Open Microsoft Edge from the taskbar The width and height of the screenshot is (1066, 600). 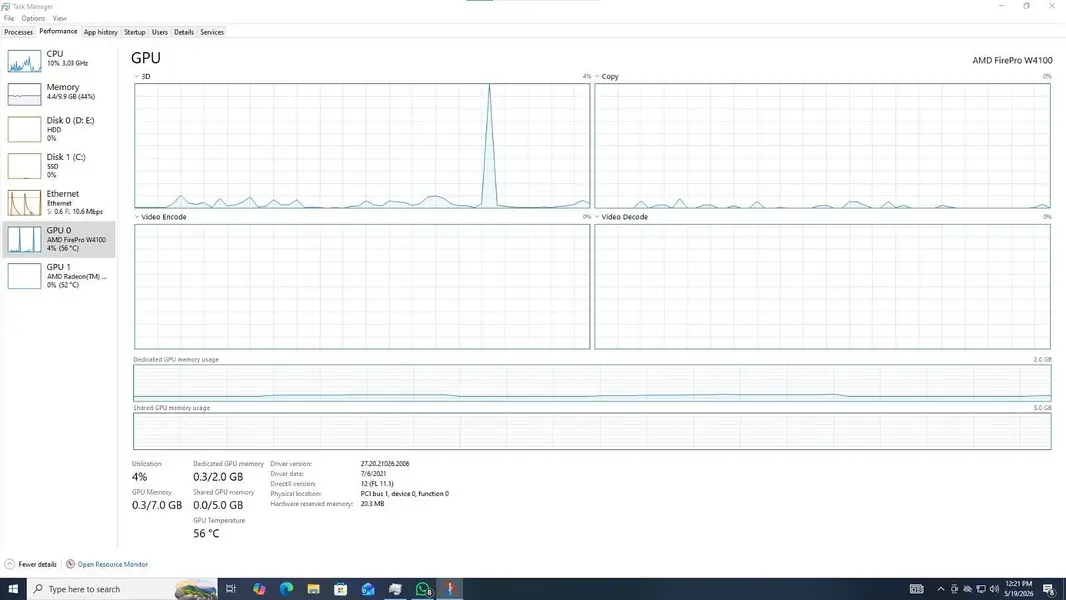[286, 589]
